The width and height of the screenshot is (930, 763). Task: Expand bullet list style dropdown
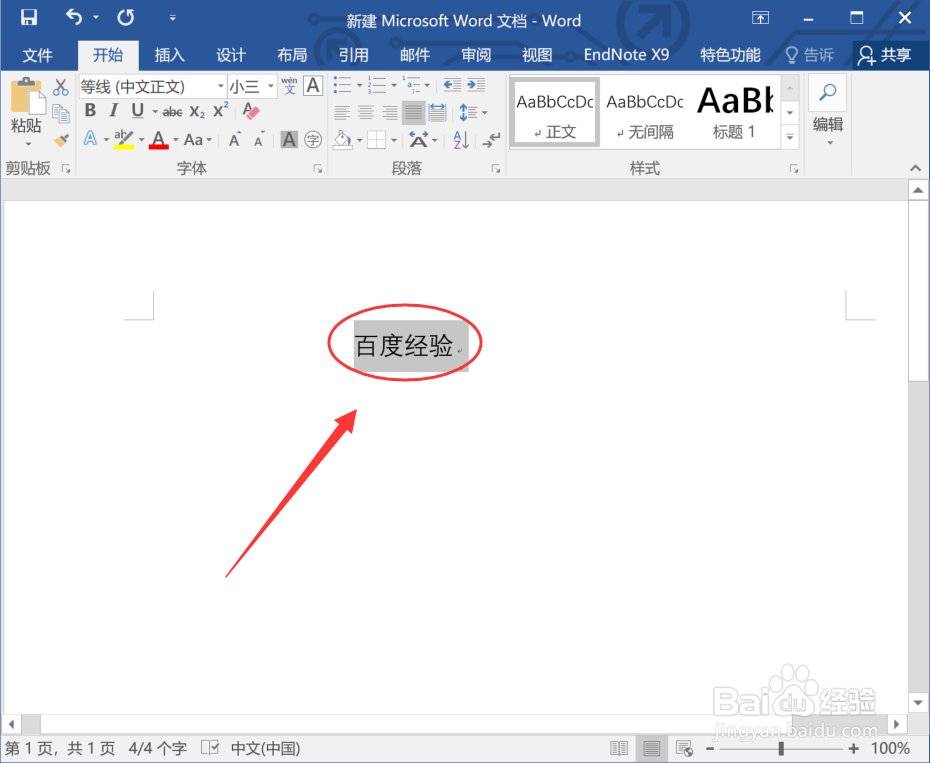click(x=359, y=86)
